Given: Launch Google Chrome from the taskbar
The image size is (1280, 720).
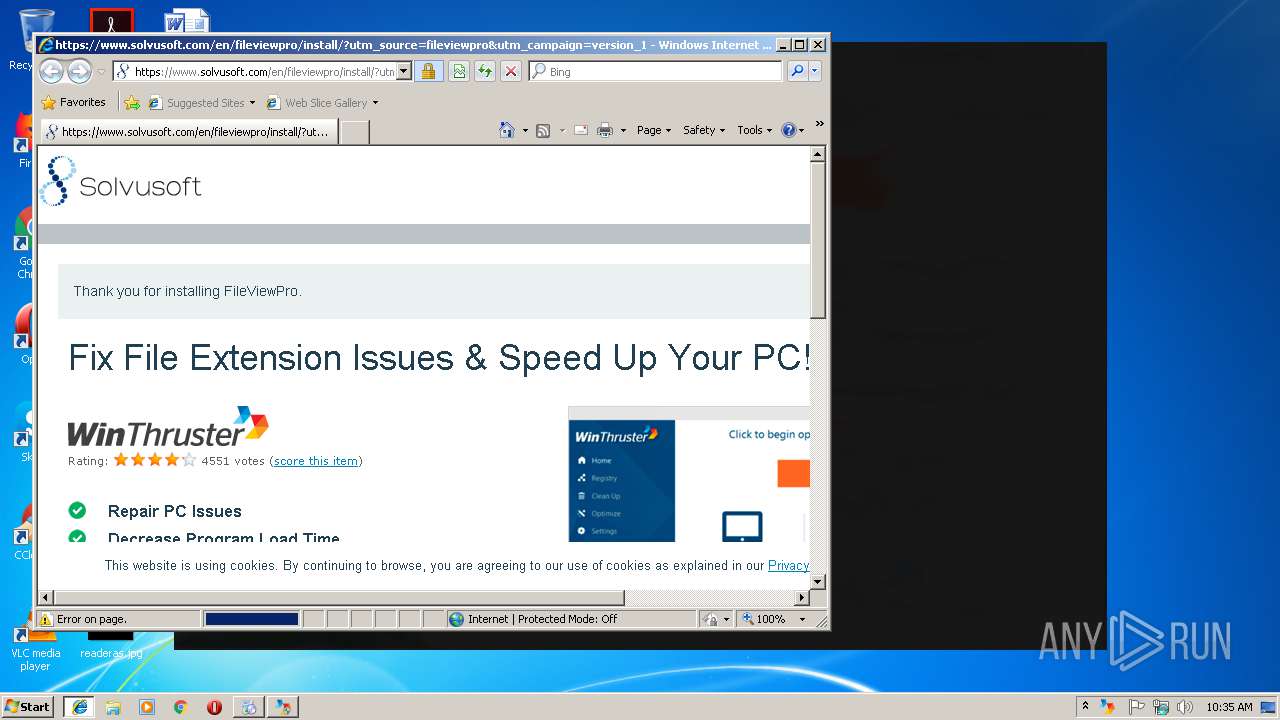Looking at the screenshot, I should coord(180,707).
